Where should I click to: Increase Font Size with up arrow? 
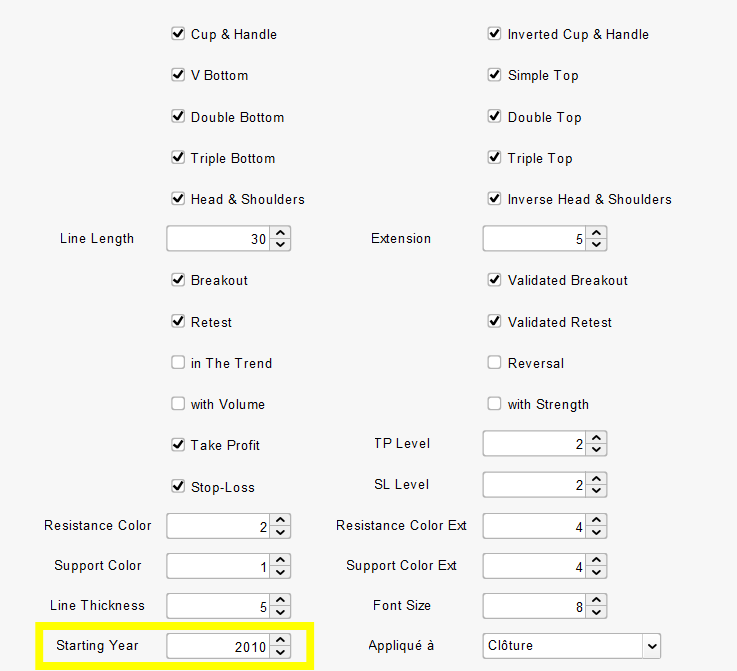pyautogui.click(x=596, y=600)
